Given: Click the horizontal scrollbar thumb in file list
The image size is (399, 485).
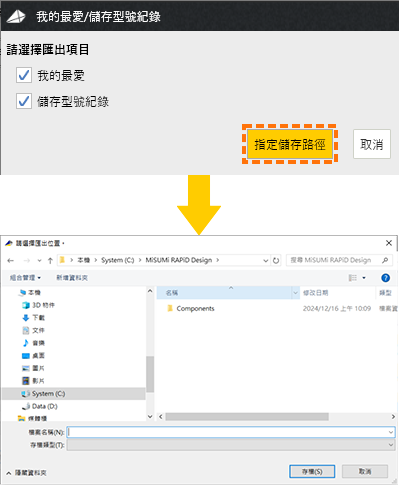Looking at the screenshot, I should pyautogui.click(x=247, y=417).
